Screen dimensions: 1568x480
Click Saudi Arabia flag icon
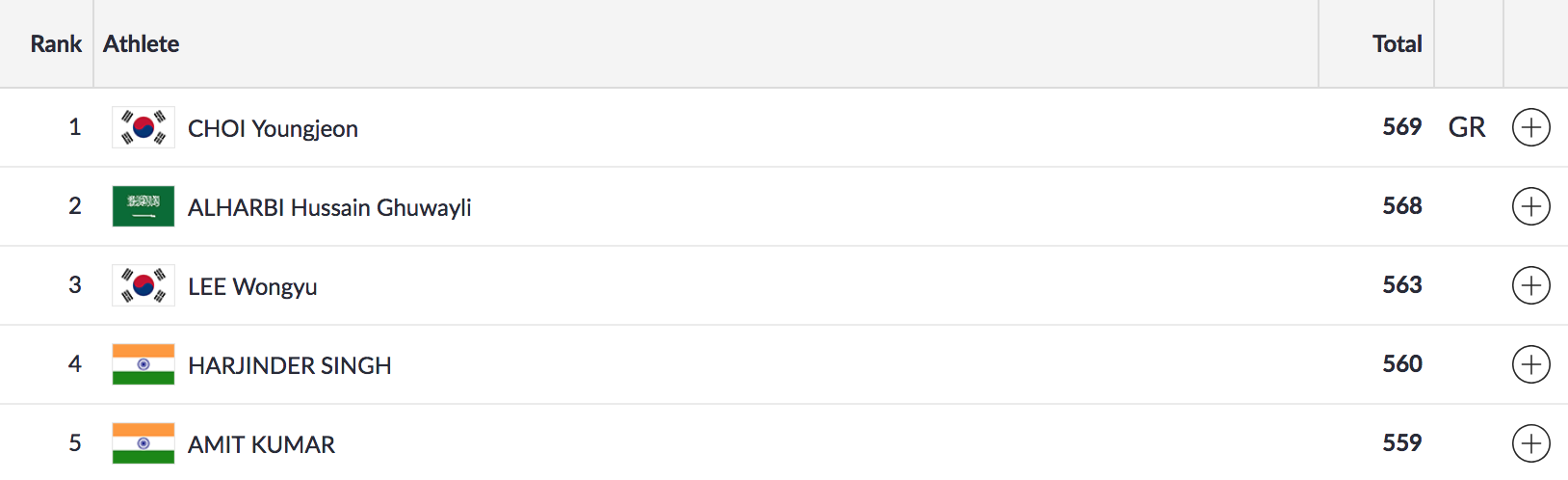pyautogui.click(x=144, y=206)
